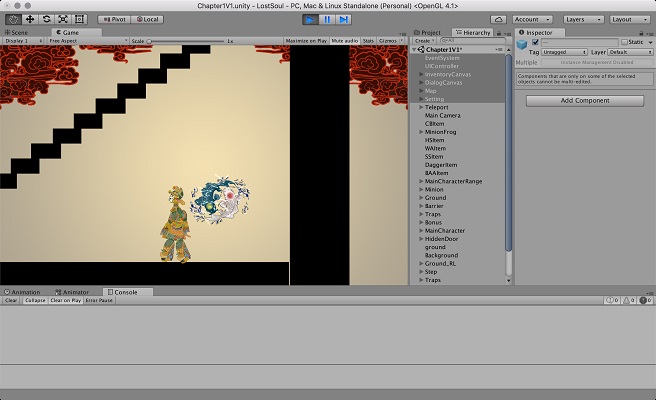Toggle the Static checkbox in Inspector
This screenshot has width=656, height=400.
623,42
